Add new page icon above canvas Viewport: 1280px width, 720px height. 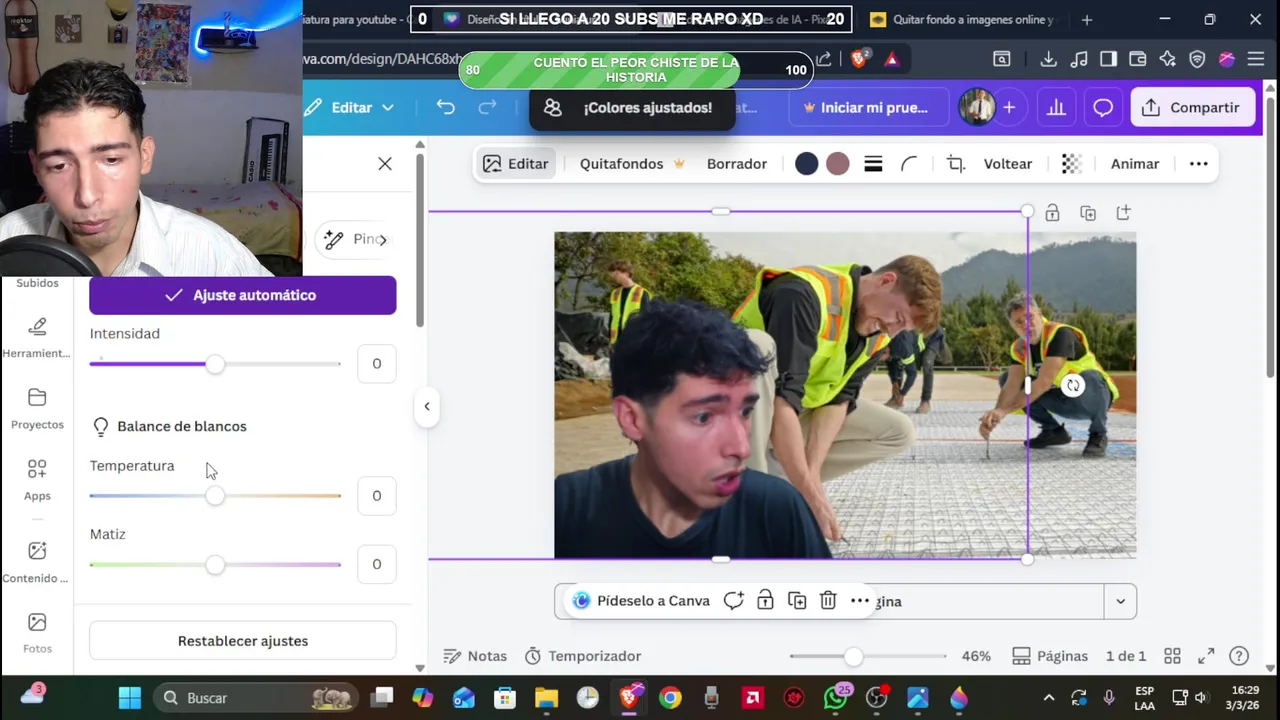point(1123,213)
